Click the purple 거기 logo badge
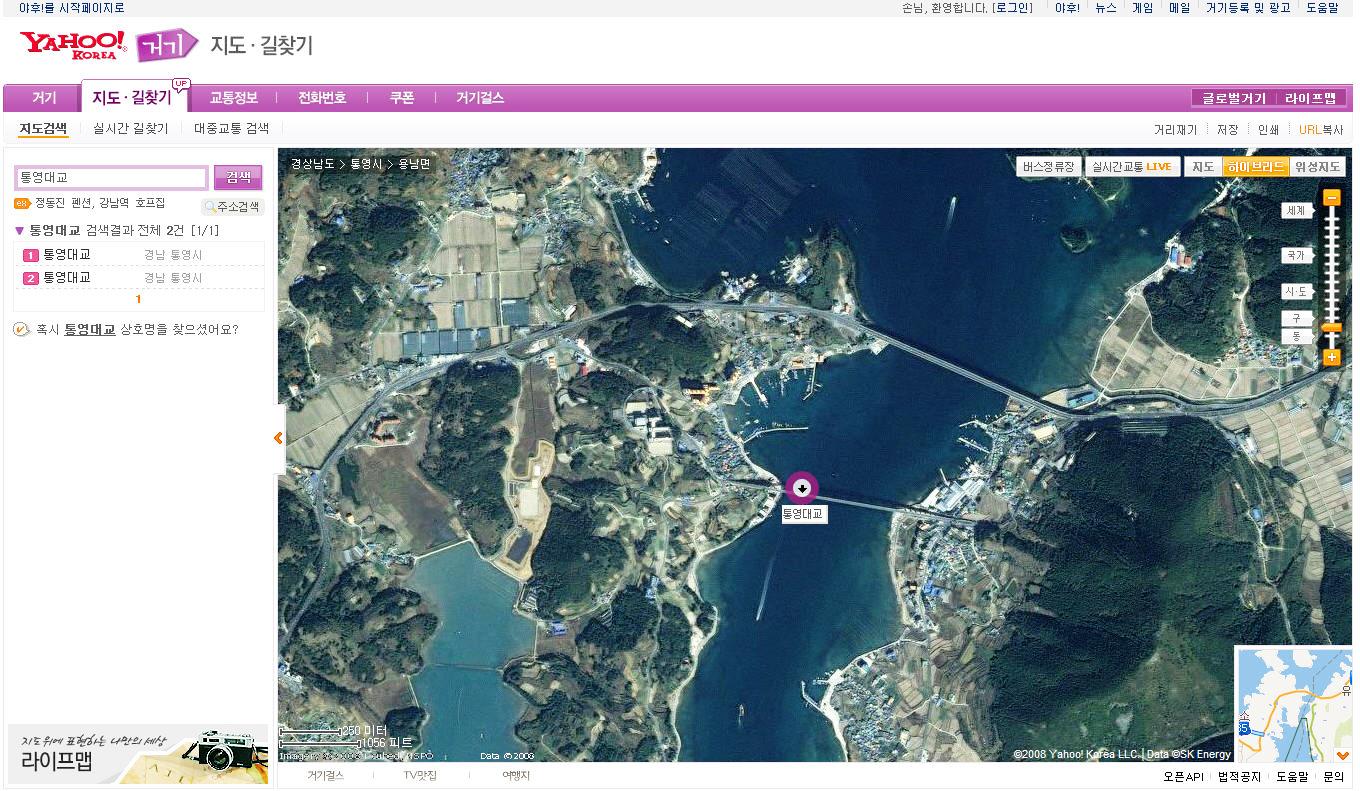This screenshot has width=1360, height=791. pos(167,46)
